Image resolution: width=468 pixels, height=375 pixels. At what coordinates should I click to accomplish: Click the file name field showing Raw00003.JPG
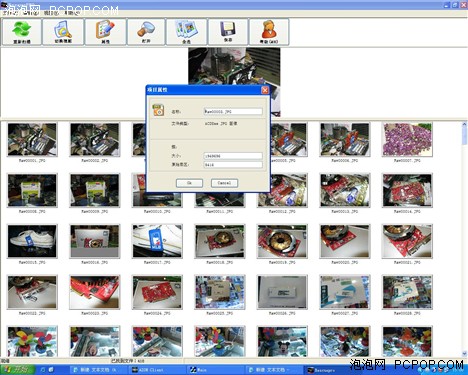[233, 112]
